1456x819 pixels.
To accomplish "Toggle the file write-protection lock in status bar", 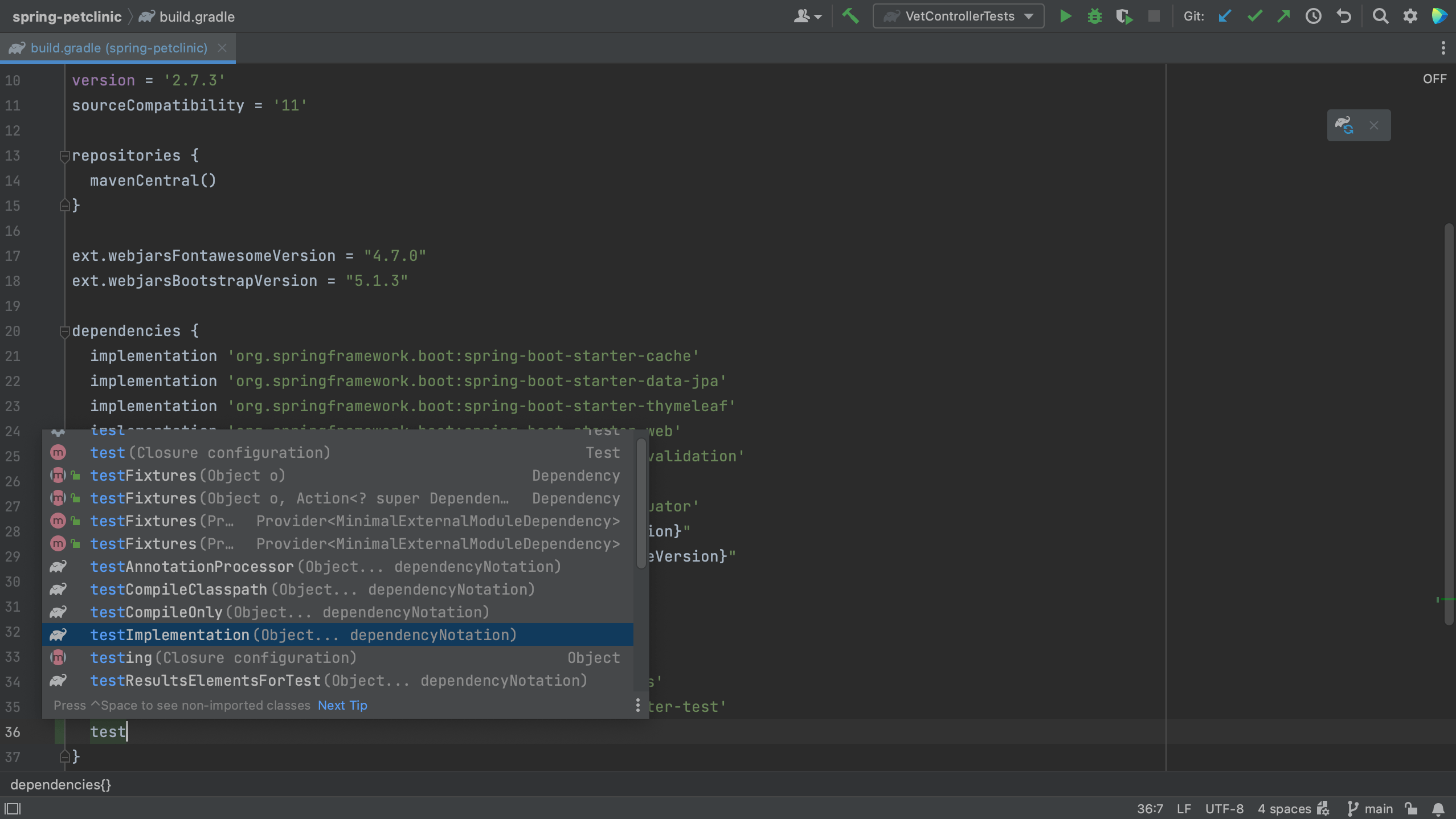I will coord(1410,808).
